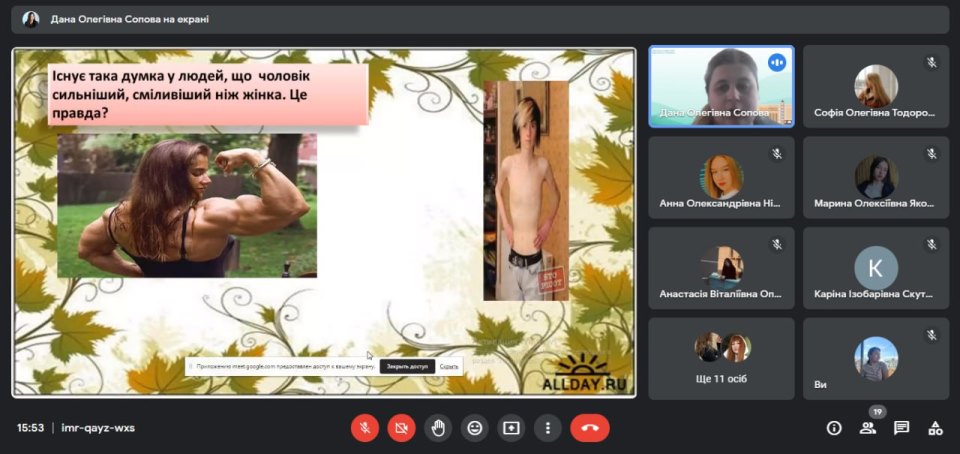Turn on the camera
The width and height of the screenshot is (960, 454).
(x=401, y=428)
